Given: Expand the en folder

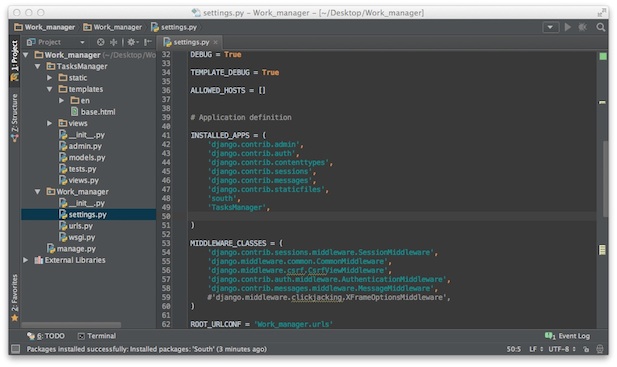Looking at the screenshot, I should point(61,100).
